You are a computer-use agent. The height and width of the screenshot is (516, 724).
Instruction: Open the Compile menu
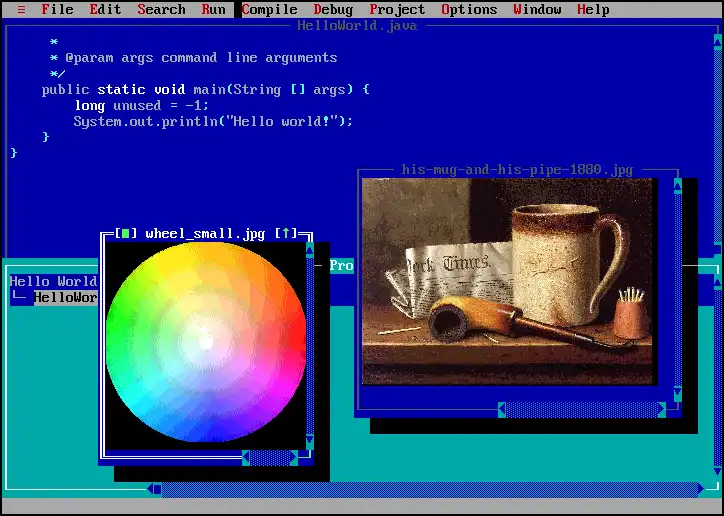[270, 9]
